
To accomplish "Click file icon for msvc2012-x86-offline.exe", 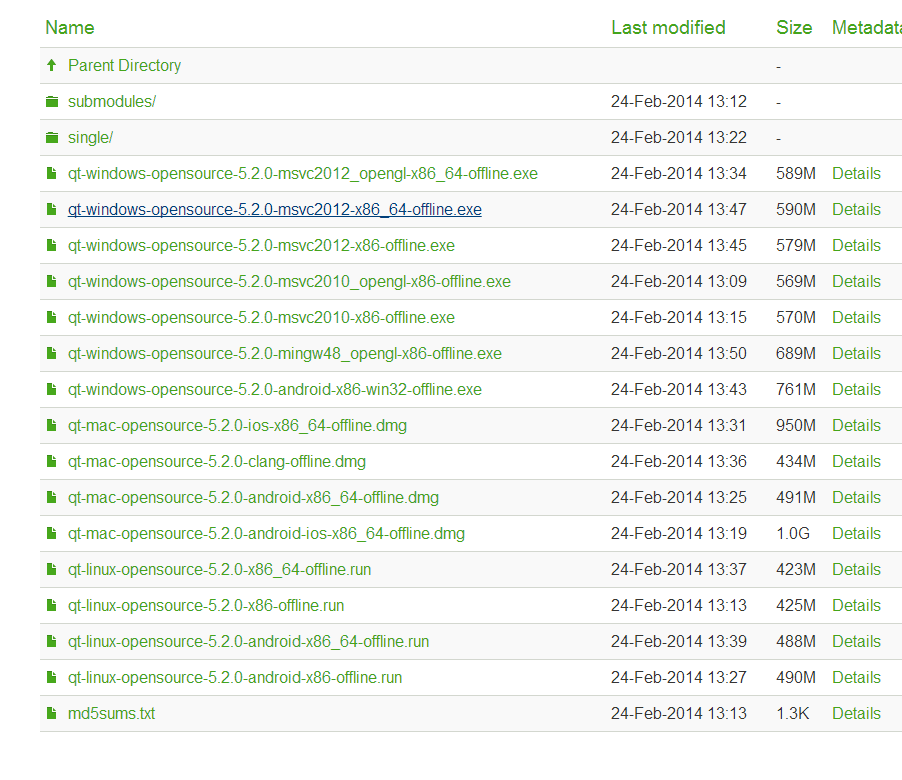I will coord(52,246).
